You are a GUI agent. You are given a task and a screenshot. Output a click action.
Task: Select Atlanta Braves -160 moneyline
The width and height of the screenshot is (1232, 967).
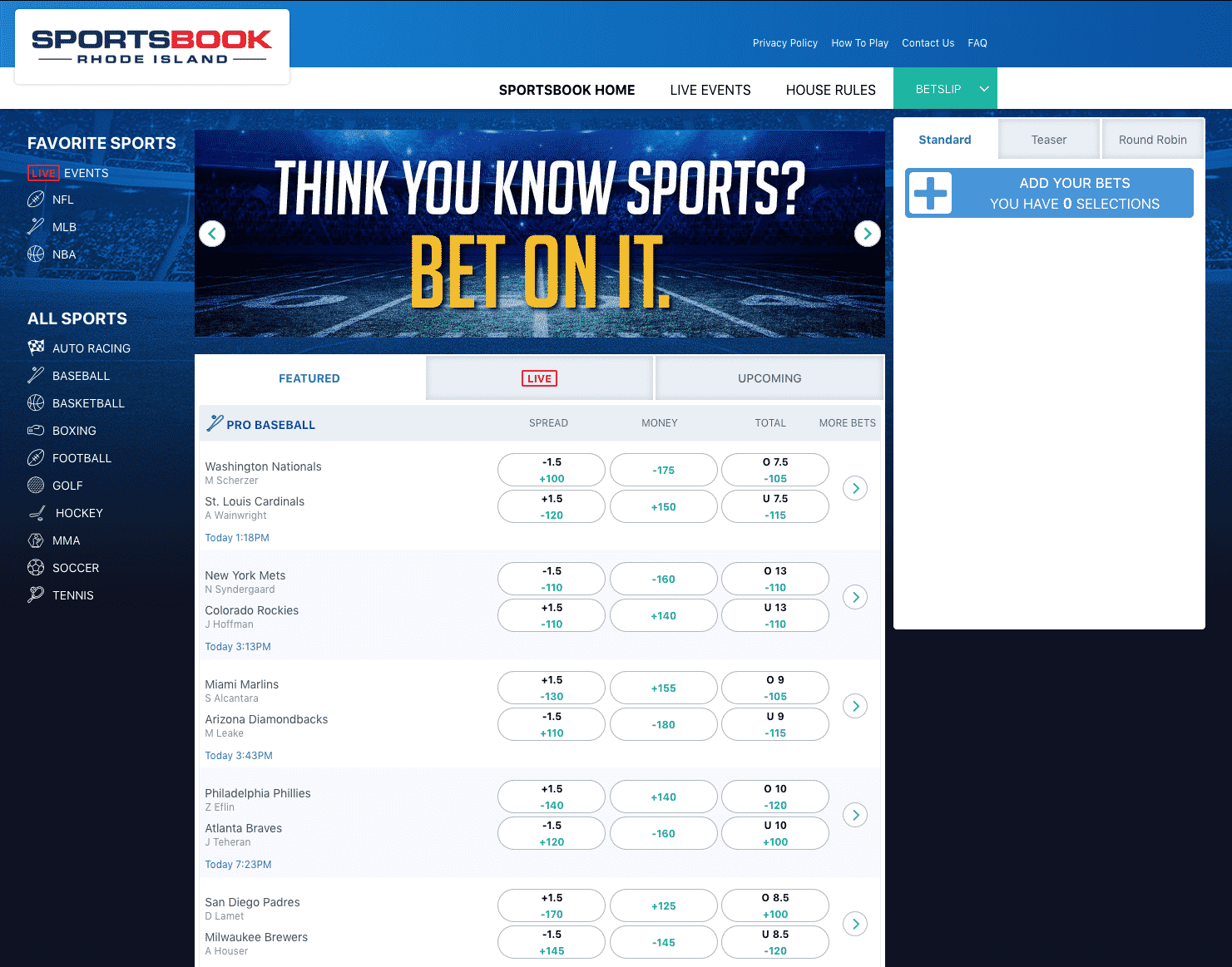pos(664,833)
